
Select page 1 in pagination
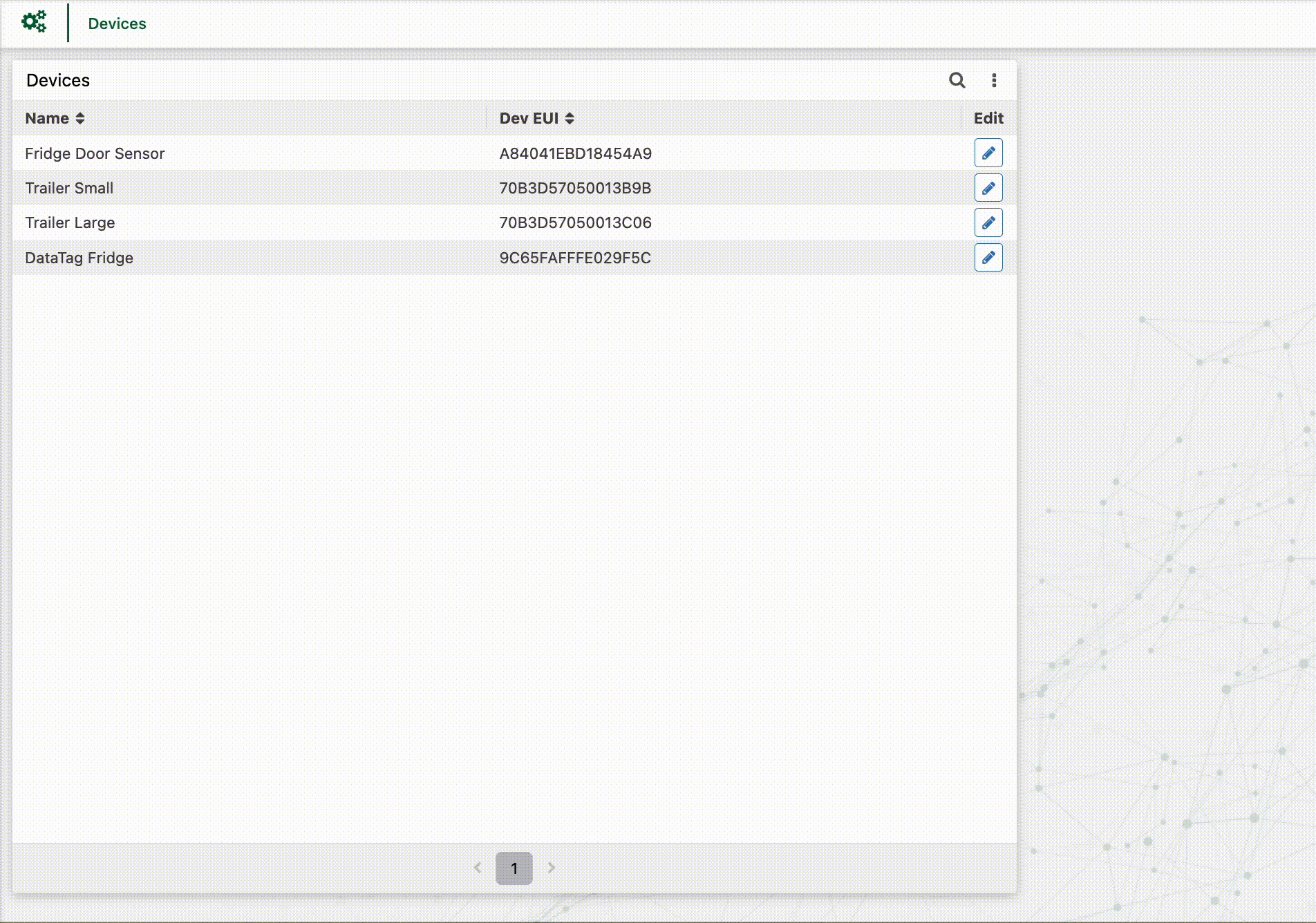[514, 868]
